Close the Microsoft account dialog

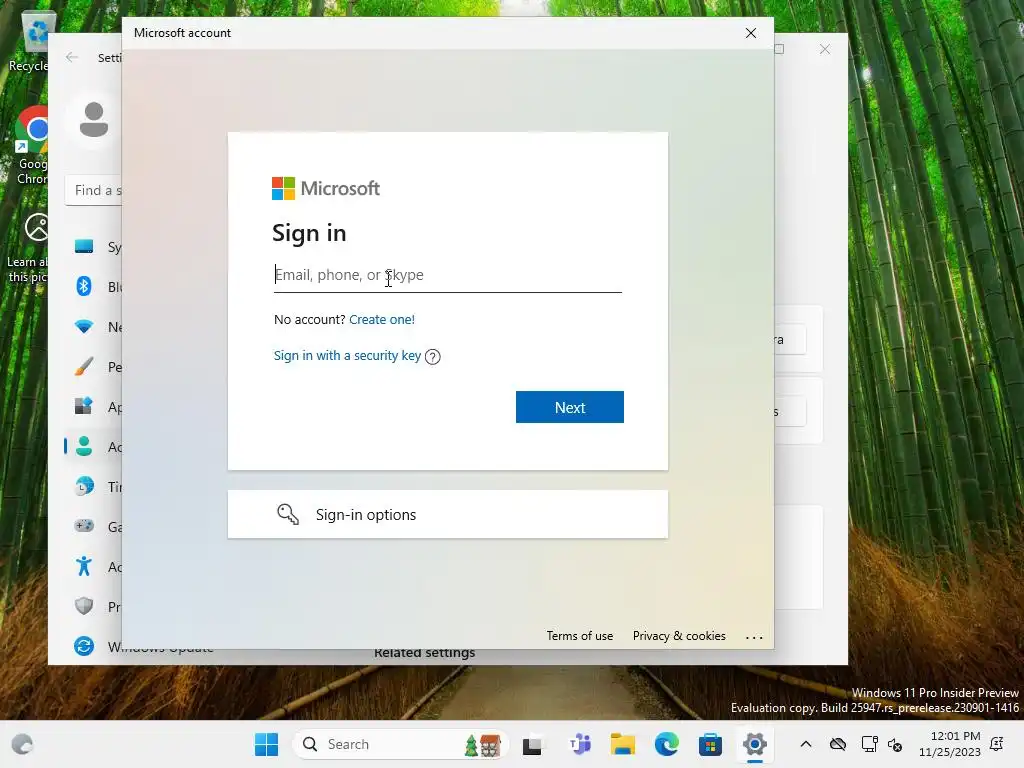tap(750, 33)
